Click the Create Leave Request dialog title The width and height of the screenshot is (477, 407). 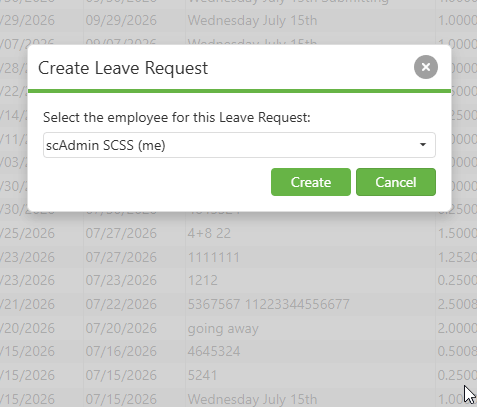[x=123, y=68]
